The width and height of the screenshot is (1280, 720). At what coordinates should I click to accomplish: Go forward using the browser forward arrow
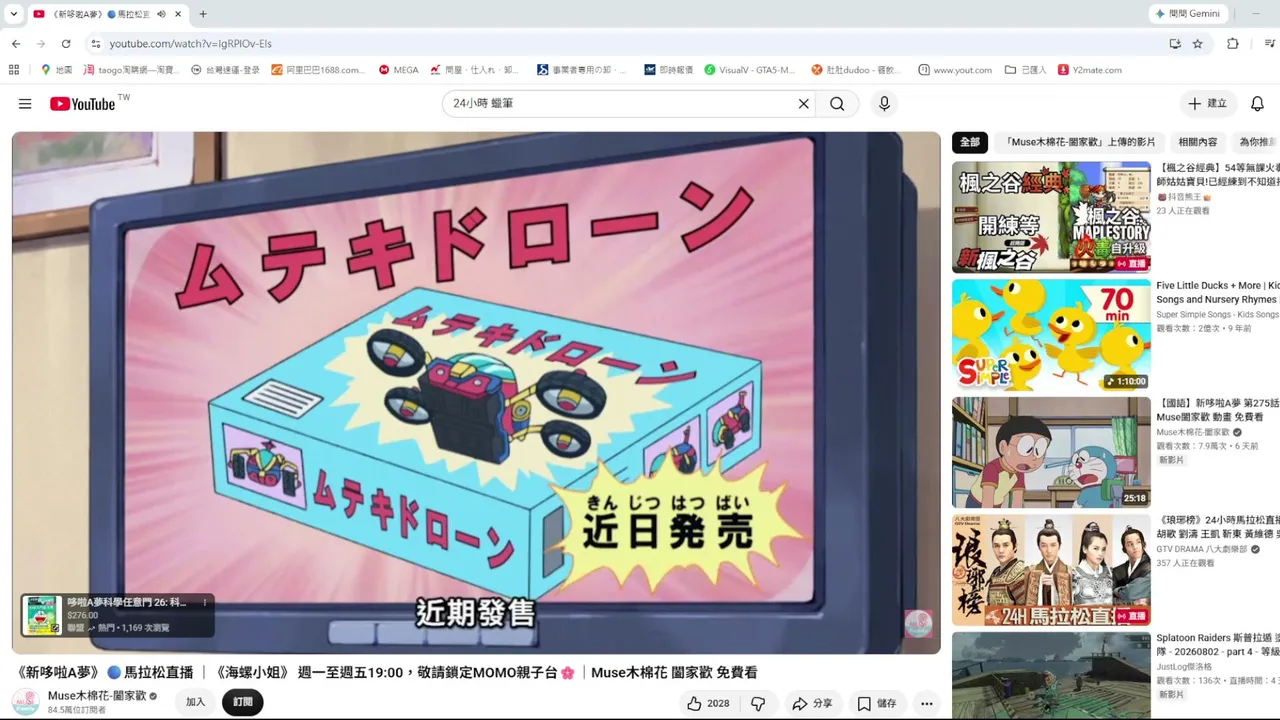pyautogui.click(x=41, y=44)
